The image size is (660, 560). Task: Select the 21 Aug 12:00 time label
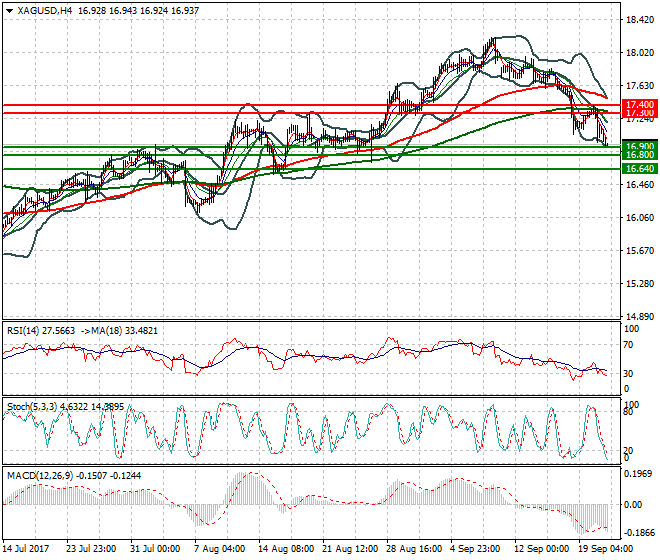click(350, 549)
